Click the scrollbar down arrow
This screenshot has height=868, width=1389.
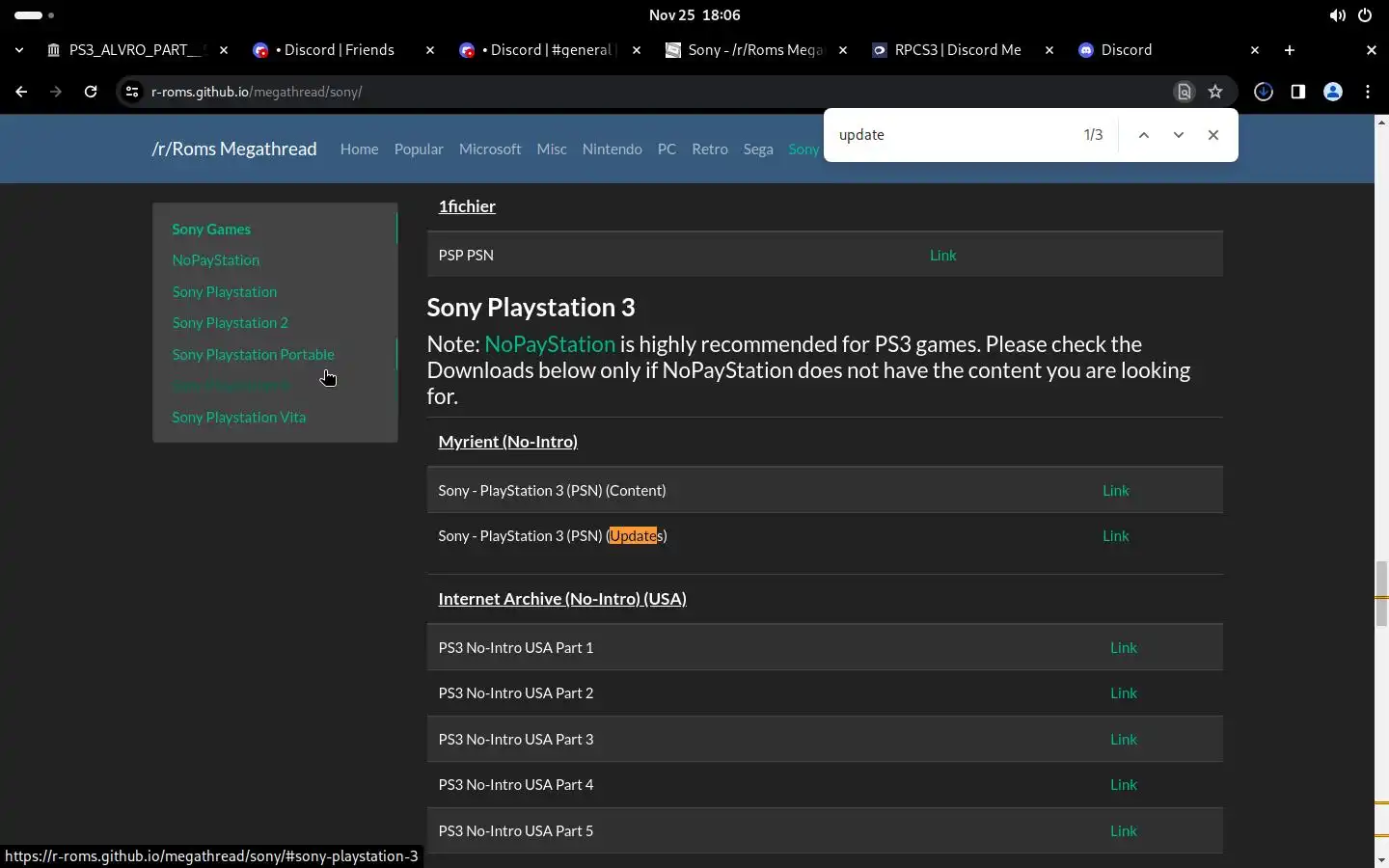1381,858
